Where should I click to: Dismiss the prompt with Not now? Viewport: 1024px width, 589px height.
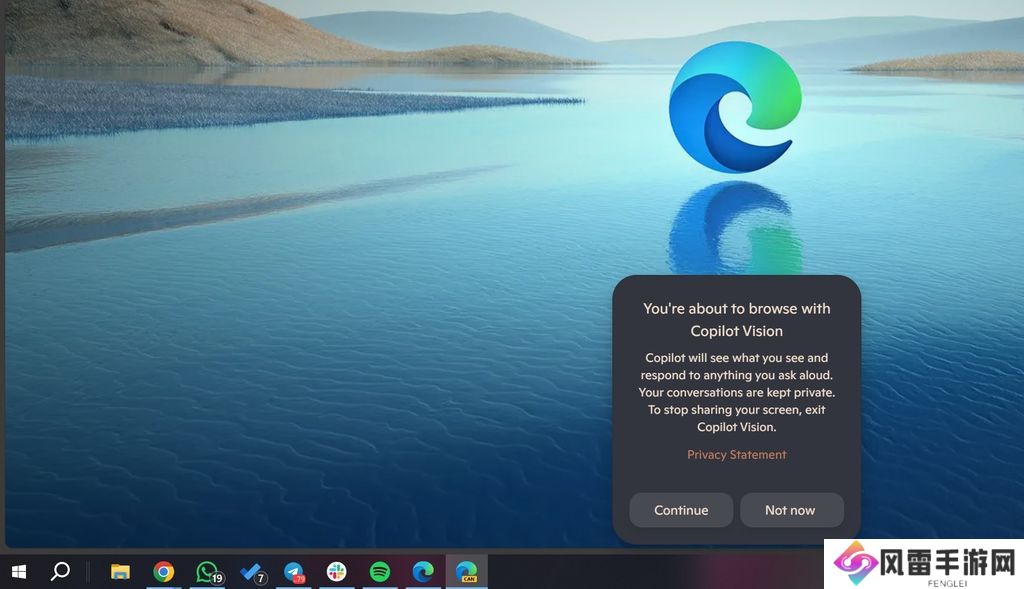(x=791, y=510)
